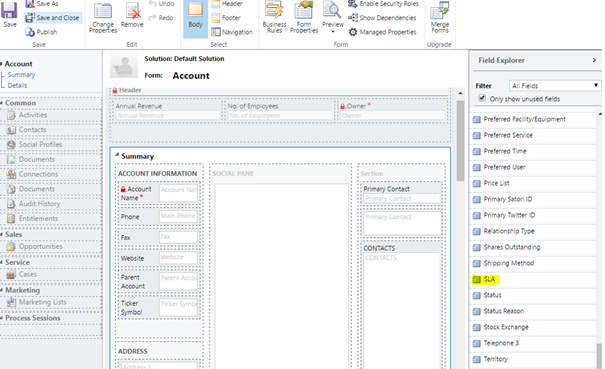The height and width of the screenshot is (369, 605).
Task: Pick the Stock Exchange field
Action: tap(501, 327)
